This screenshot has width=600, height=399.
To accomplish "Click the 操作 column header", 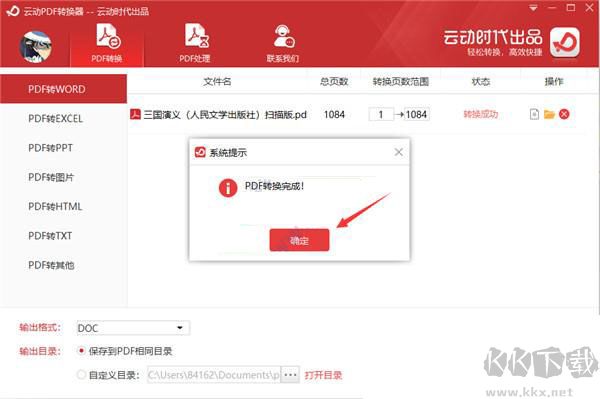I will pyautogui.click(x=554, y=81).
